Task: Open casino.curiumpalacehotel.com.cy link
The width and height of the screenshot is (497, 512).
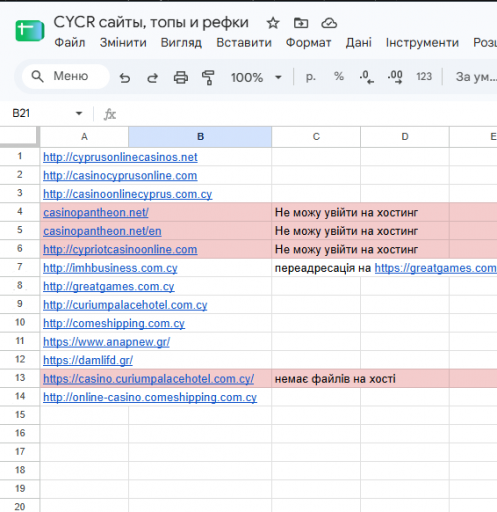Action: pyautogui.click(x=148, y=379)
